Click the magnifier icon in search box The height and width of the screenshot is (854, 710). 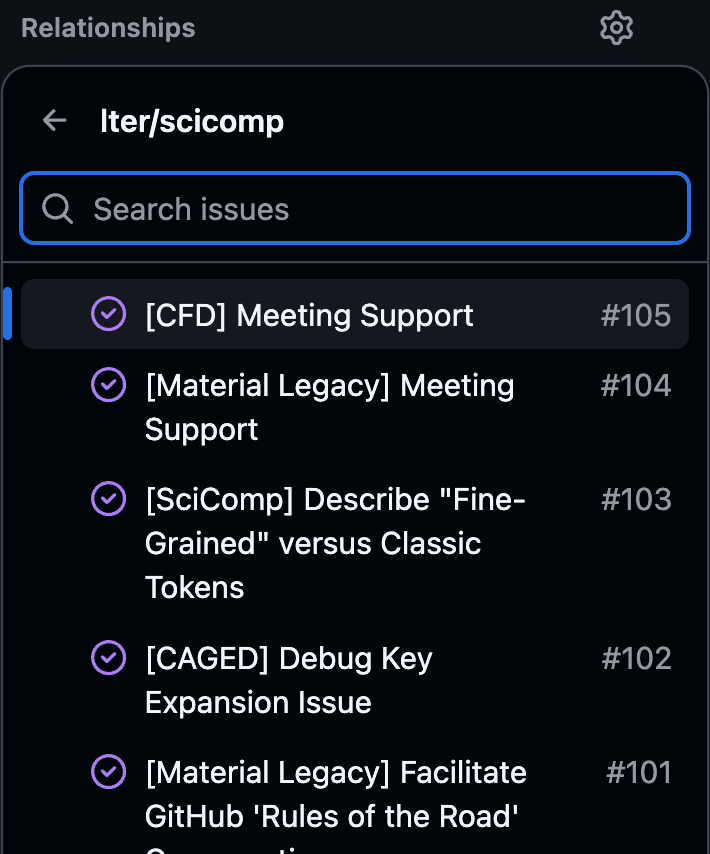coord(57,209)
